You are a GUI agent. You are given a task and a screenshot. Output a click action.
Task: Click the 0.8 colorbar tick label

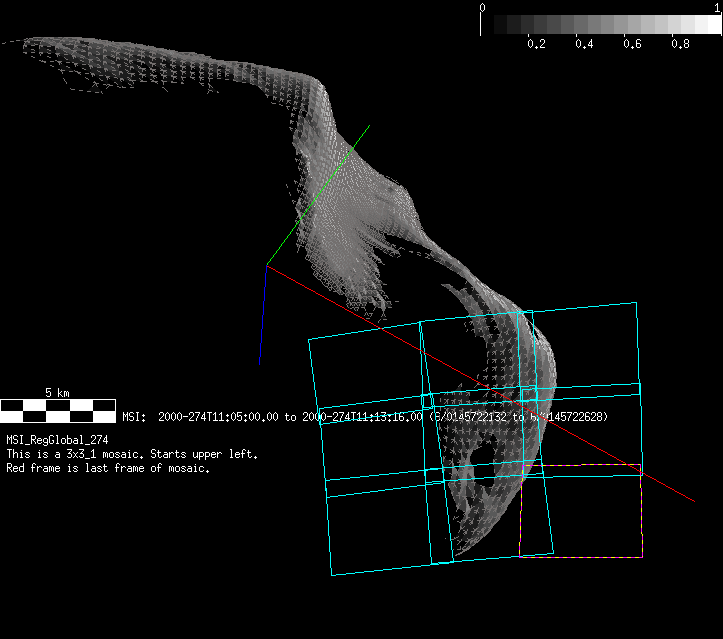click(680, 45)
